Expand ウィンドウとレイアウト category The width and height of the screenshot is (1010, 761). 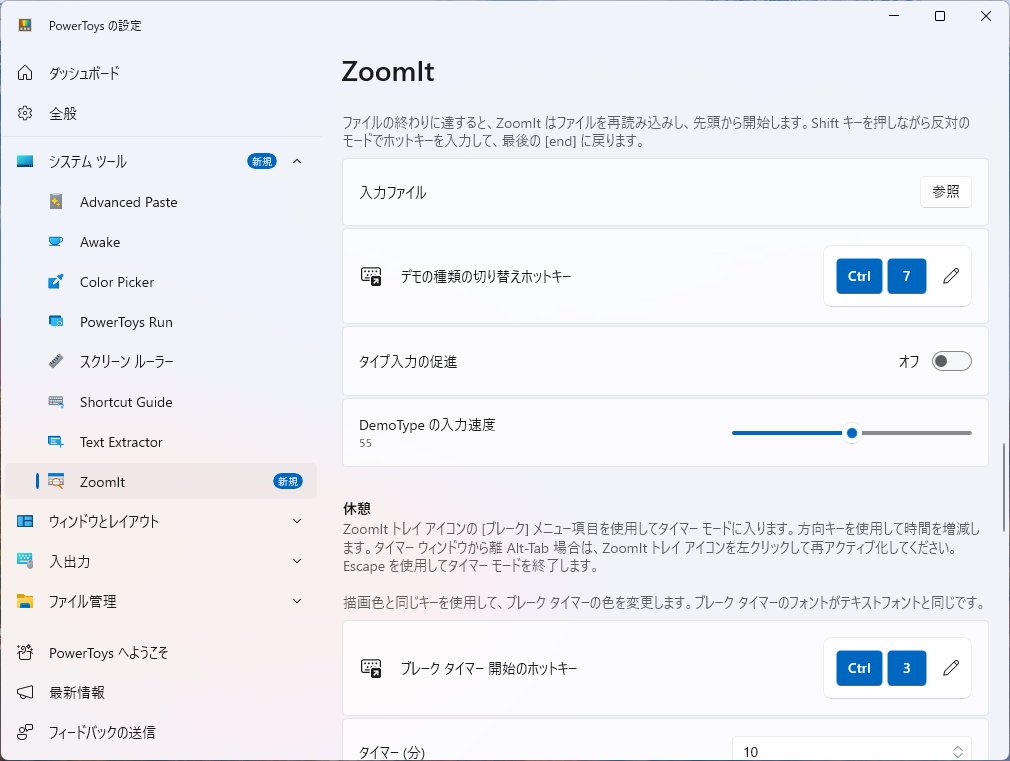click(297, 521)
